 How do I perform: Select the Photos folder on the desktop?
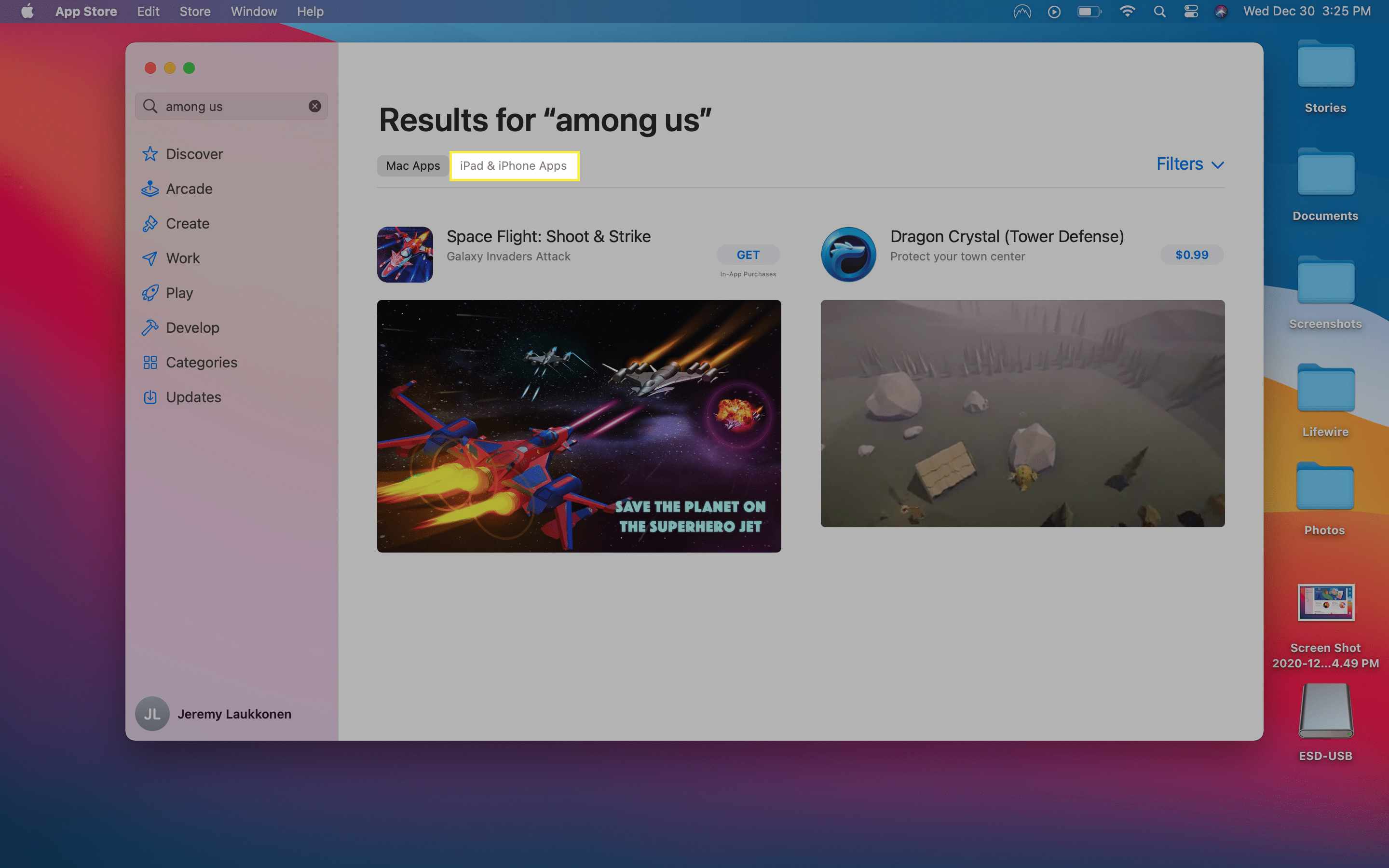[1325, 500]
